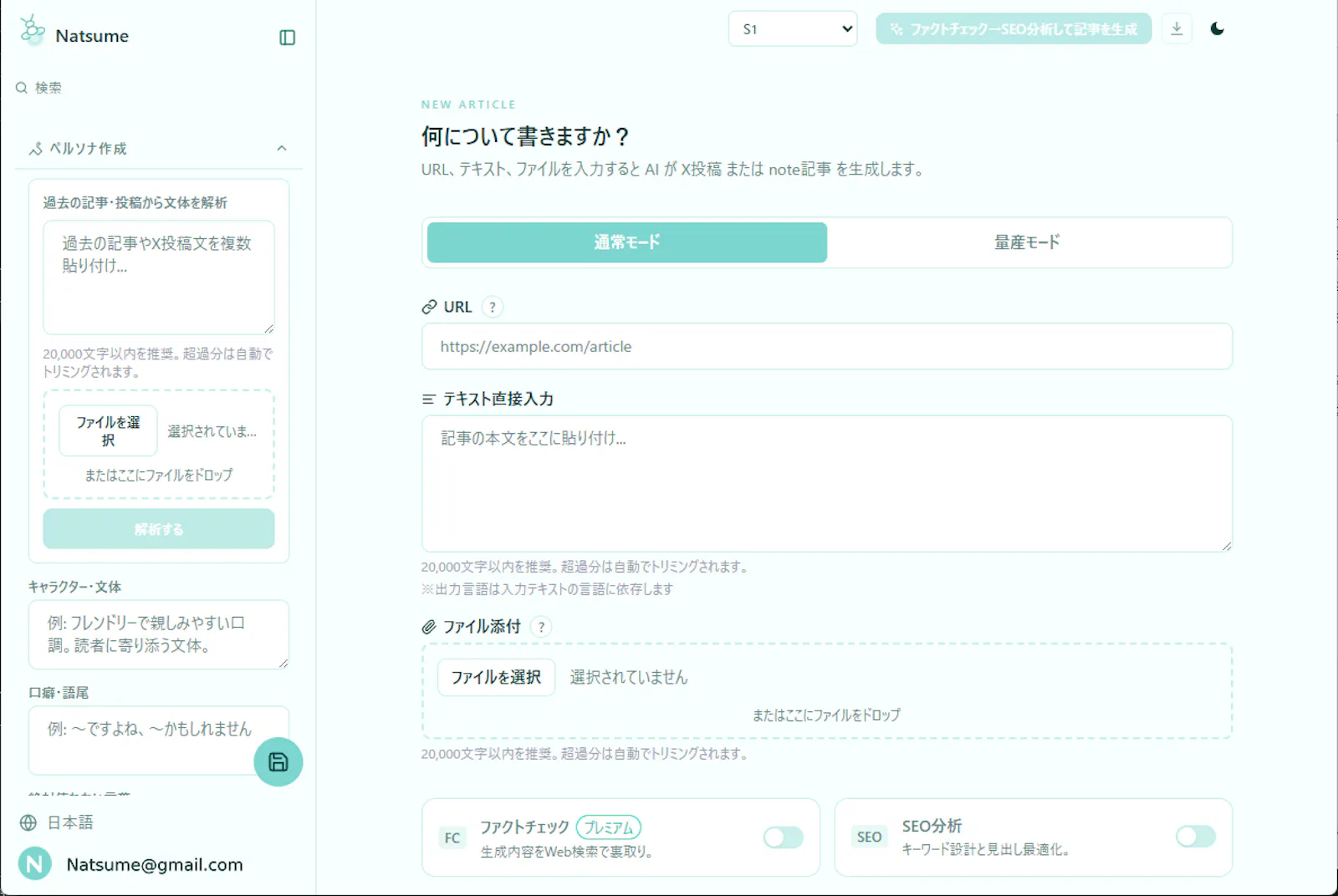Screen dimensions: 1338x896
Task: Focus the テキスト直接入力 text area
Action: (x=827, y=484)
